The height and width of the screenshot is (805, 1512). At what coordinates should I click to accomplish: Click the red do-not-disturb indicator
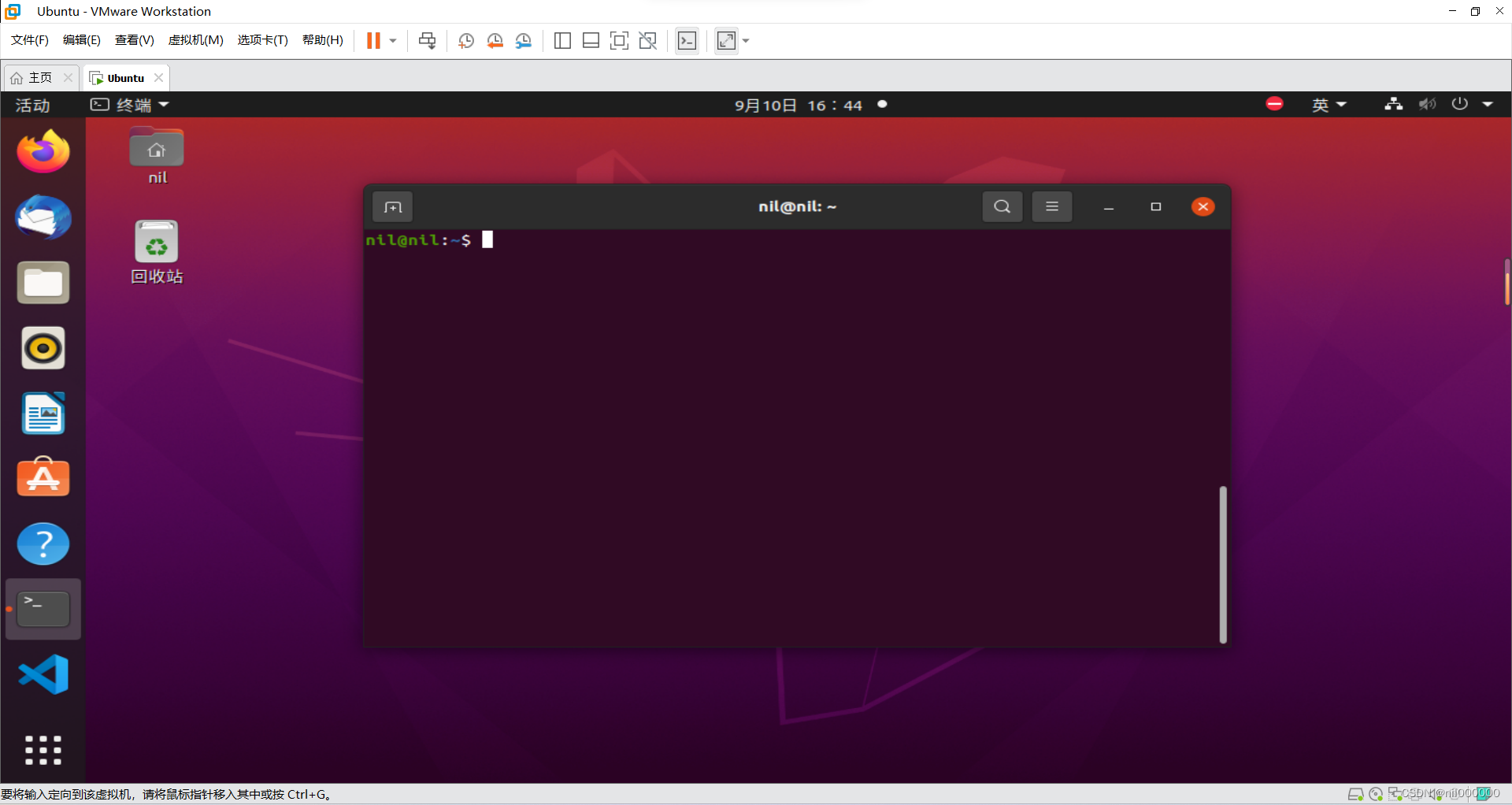coord(1274,104)
